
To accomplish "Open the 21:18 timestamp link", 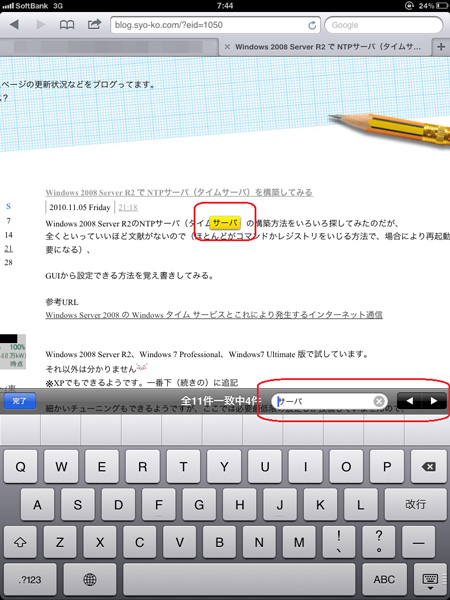I will [128, 207].
